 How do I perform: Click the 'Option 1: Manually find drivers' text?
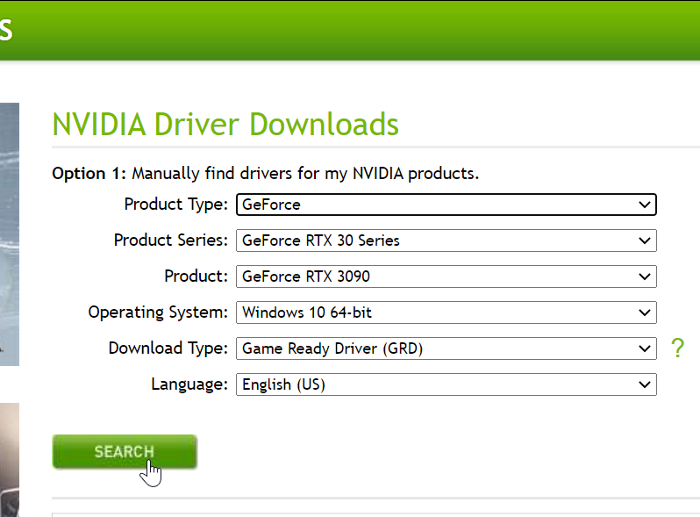click(265, 173)
